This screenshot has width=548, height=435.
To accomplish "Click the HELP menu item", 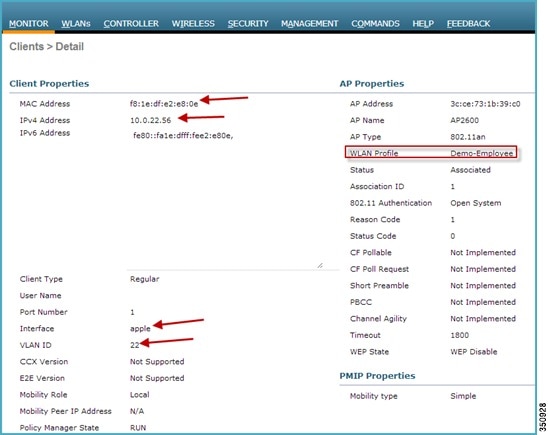I will [x=423, y=24].
